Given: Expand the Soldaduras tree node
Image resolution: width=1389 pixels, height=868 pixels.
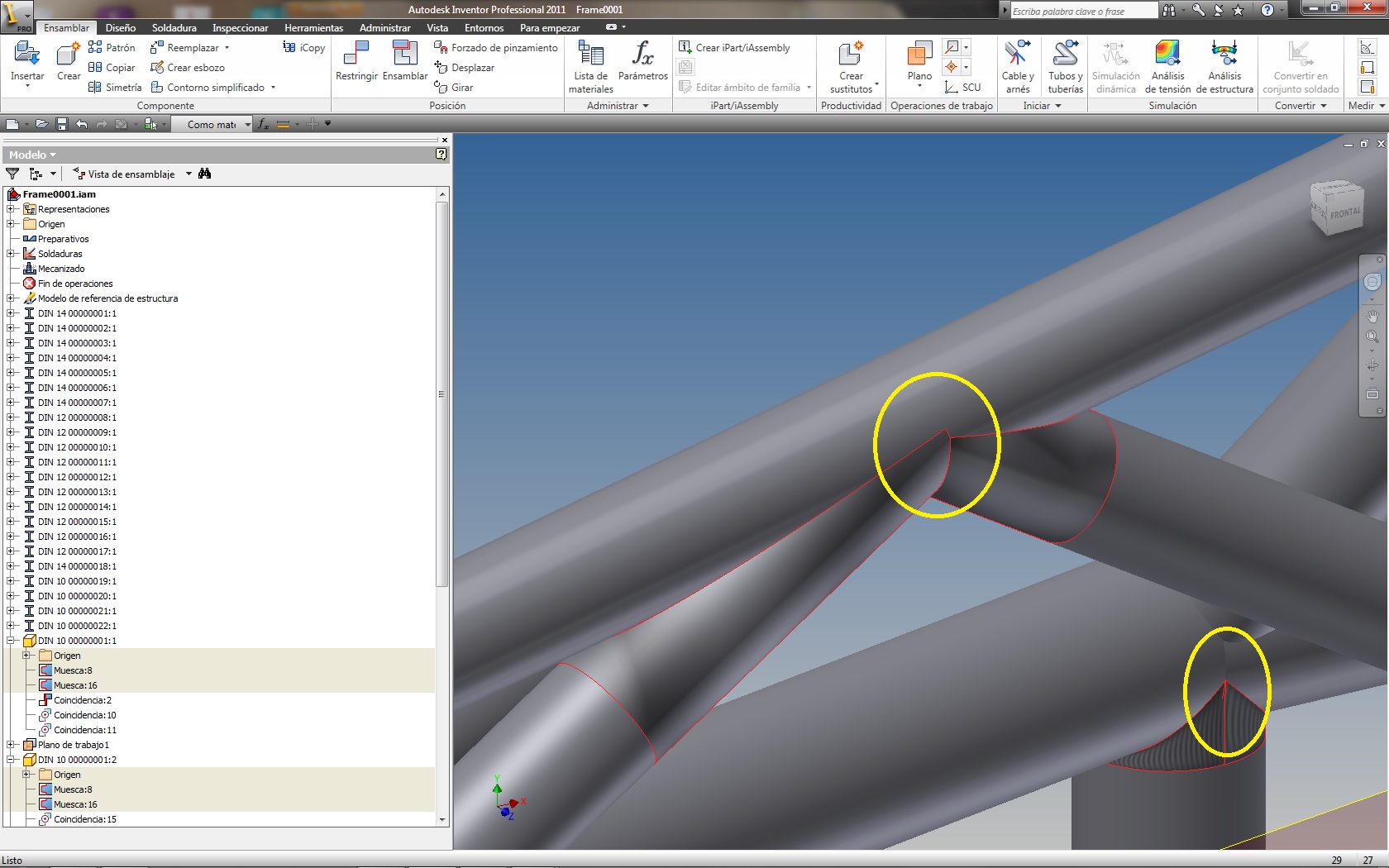Looking at the screenshot, I should (11, 254).
